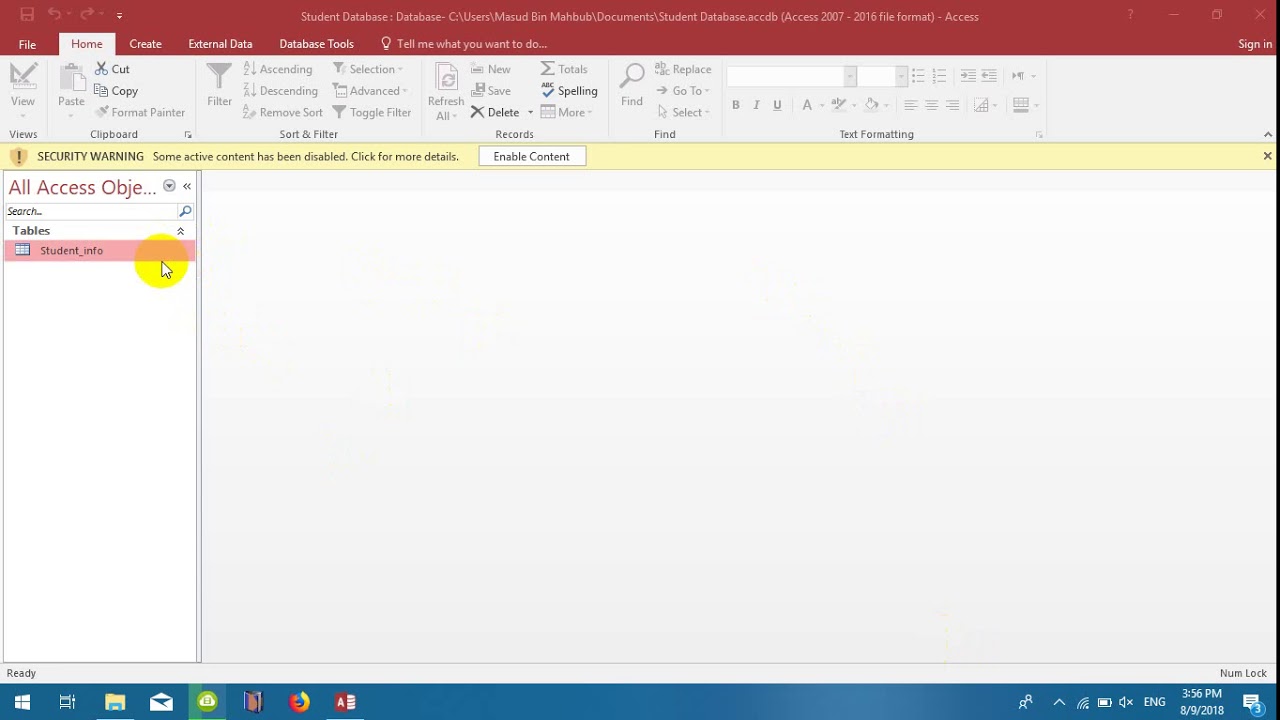Image resolution: width=1280 pixels, height=720 pixels.
Task: Go to the Database Tools tab
Action: pyautogui.click(x=316, y=44)
